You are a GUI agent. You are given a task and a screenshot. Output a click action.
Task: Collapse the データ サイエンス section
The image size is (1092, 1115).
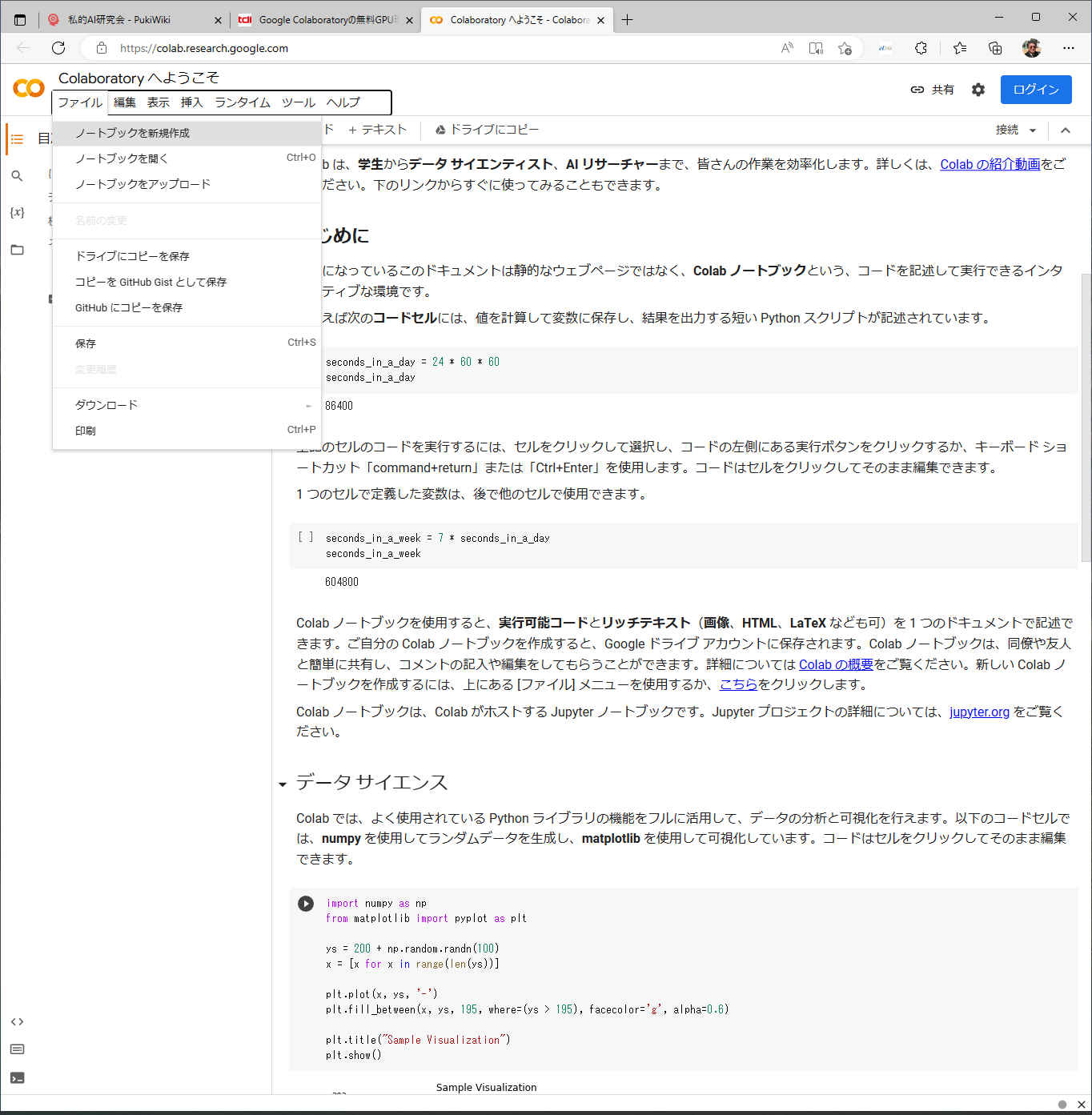coord(283,784)
